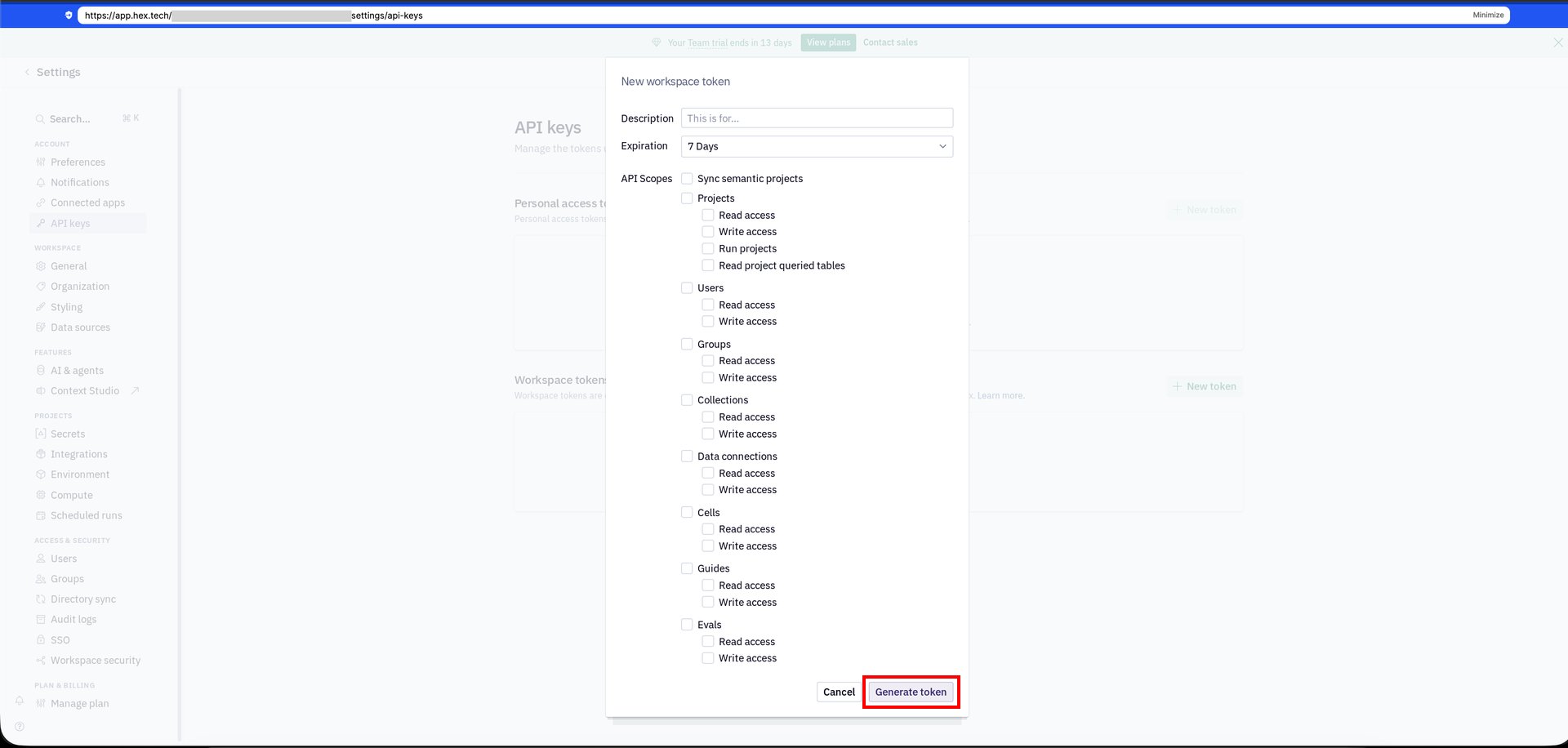This screenshot has width=1568, height=748.
Task: Select the API keys sidebar item
Action: pyautogui.click(x=87, y=224)
